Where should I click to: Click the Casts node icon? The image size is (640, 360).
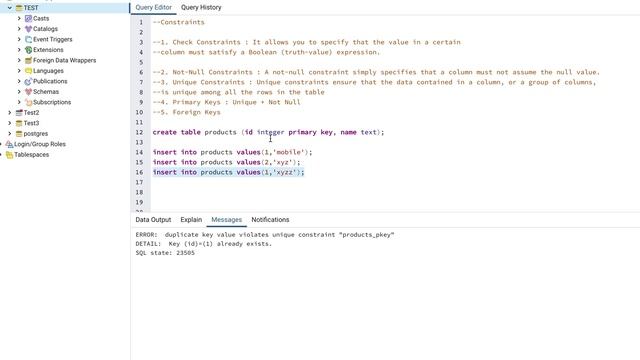[x=28, y=18]
